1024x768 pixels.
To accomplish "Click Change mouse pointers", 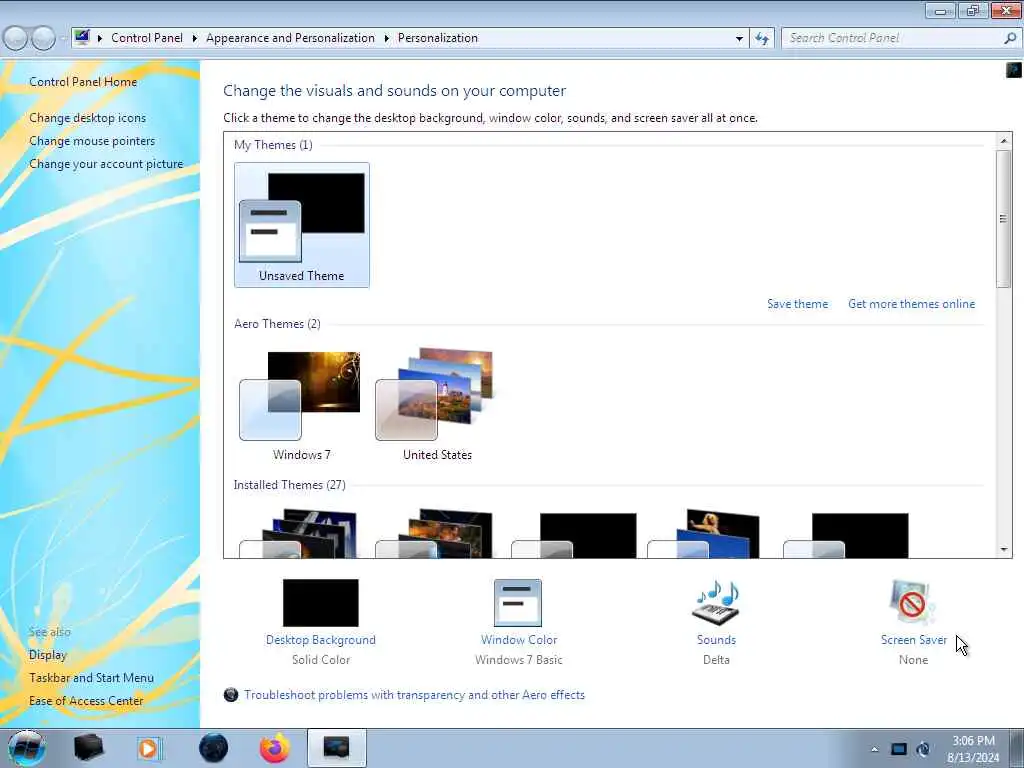I will 92,141.
